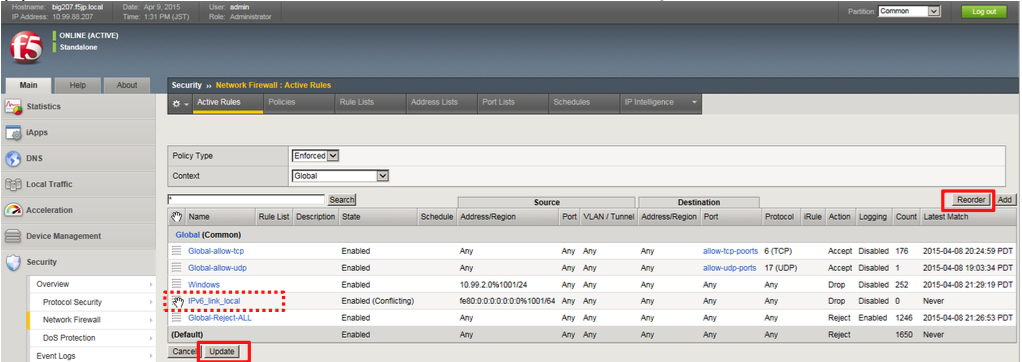Open Security via its shield icon
Image resolution: width=1022 pixels, height=362 pixels.
[14, 262]
